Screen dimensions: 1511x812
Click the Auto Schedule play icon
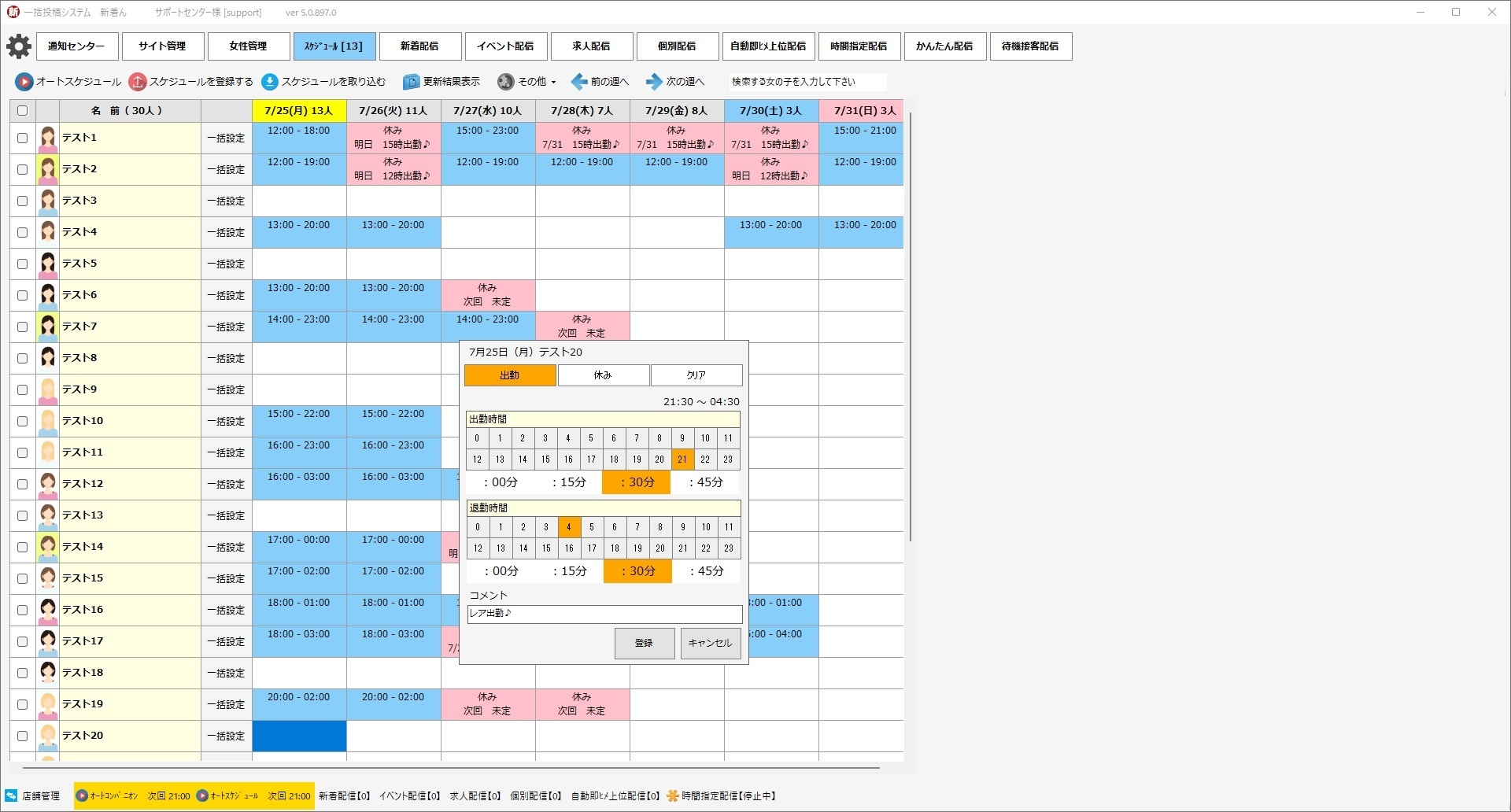[x=24, y=82]
